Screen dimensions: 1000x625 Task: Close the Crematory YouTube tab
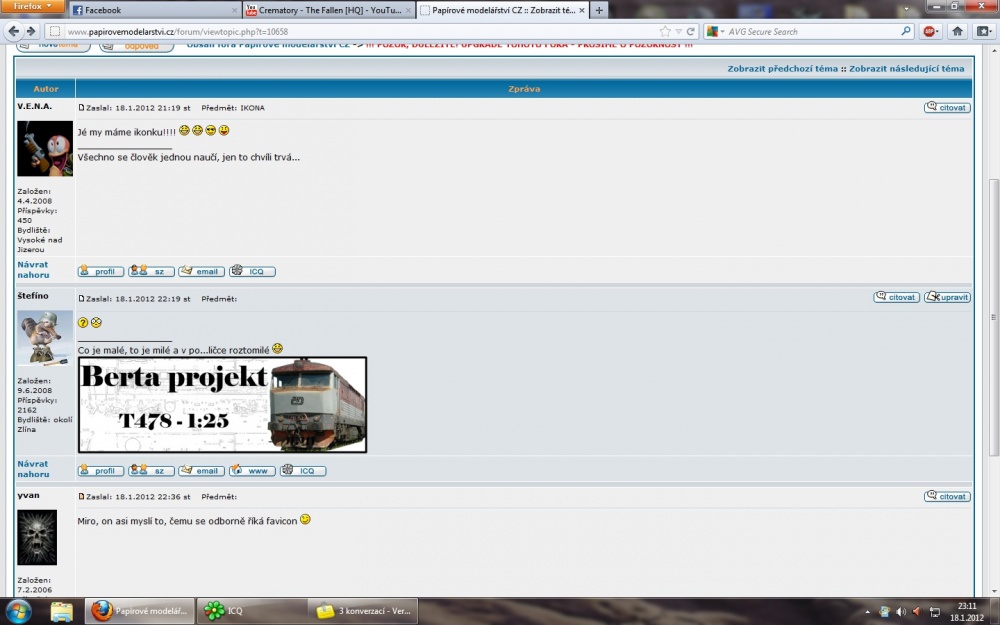point(408,10)
